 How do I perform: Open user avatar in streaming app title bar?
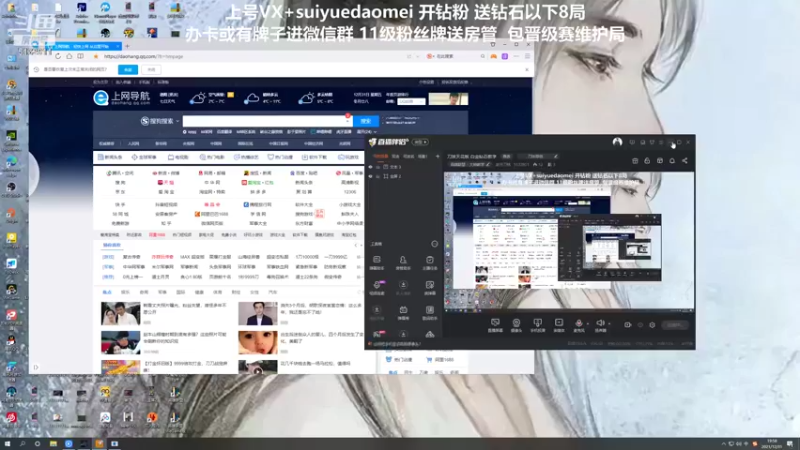coord(617,142)
